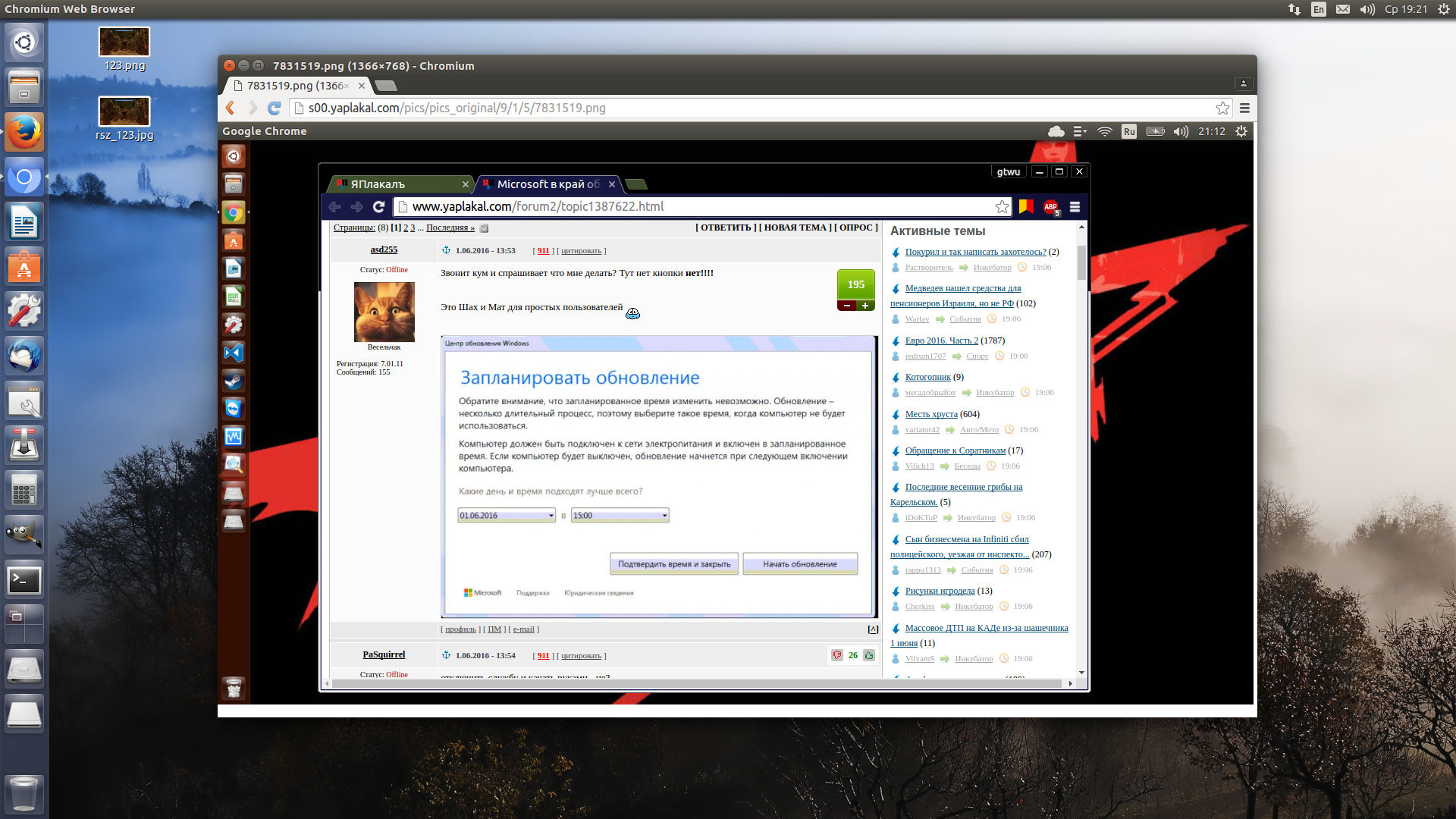This screenshot has width=1456, height=819.
Task: Select the 7831519.png browser tab
Action: click(x=297, y=86)
